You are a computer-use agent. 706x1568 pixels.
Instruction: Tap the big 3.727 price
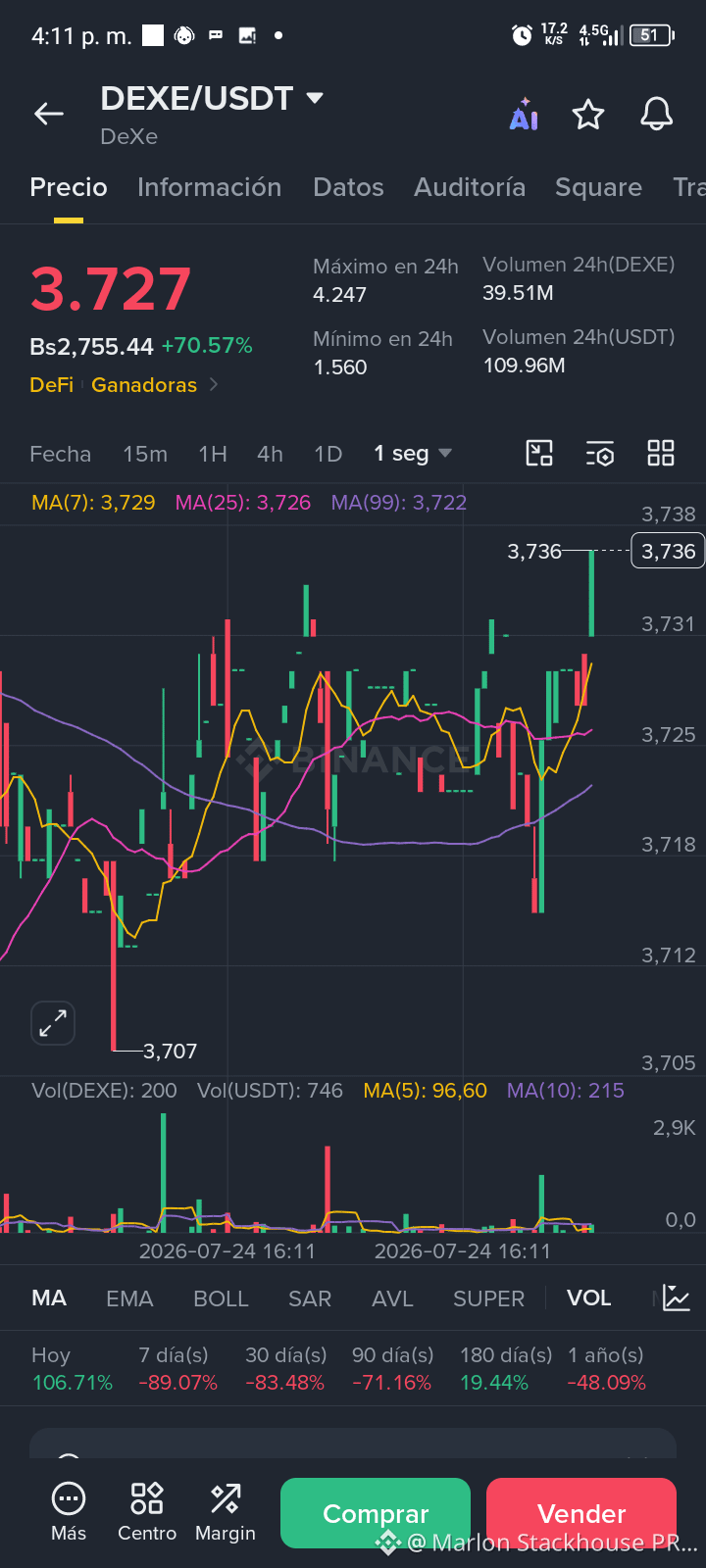(x=111, y=289)
